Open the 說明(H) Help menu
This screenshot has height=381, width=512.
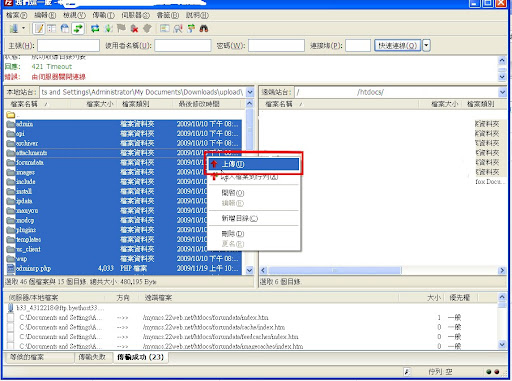[x=197, y=15]
